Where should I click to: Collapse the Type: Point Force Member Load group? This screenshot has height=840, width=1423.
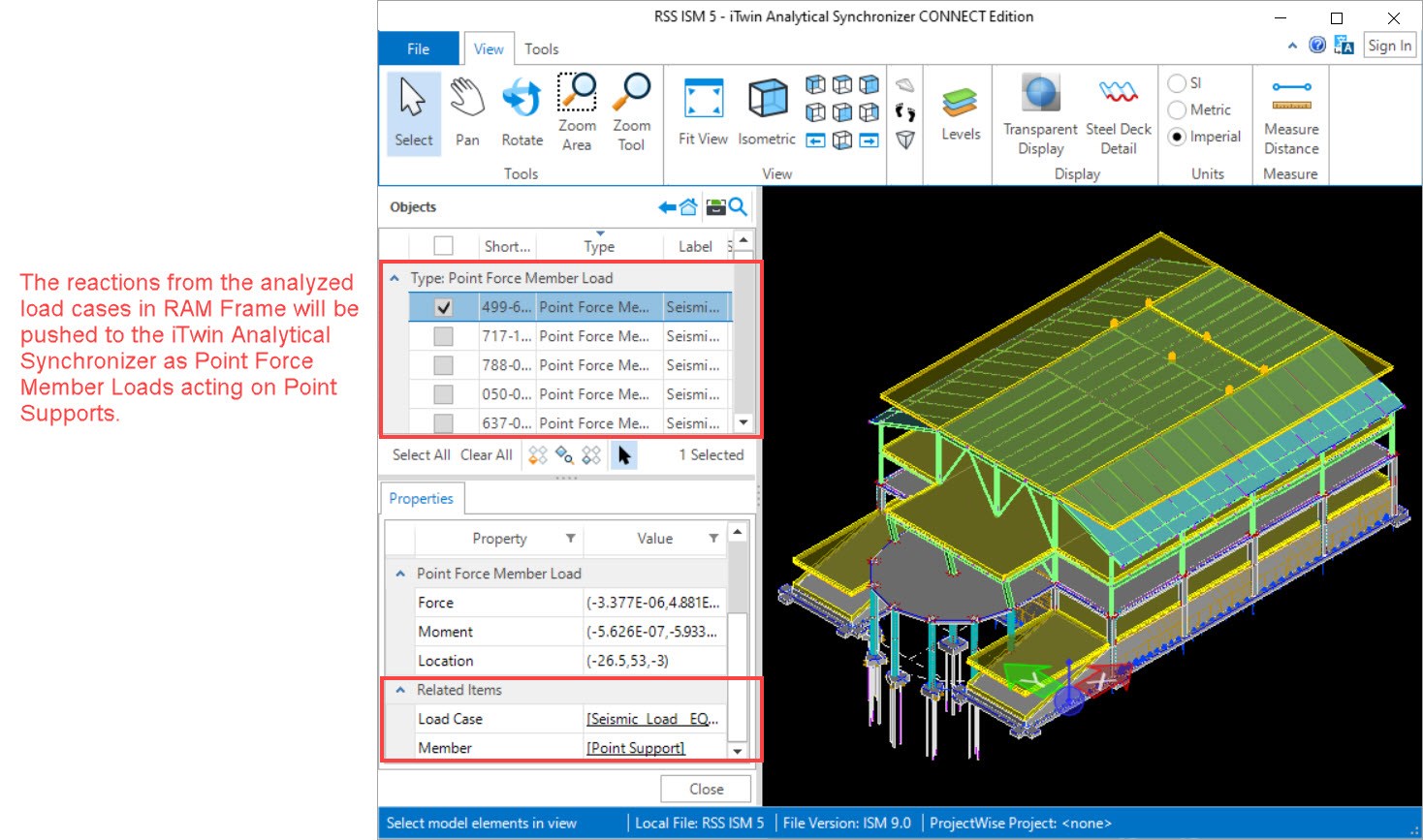tap(395, 279)
